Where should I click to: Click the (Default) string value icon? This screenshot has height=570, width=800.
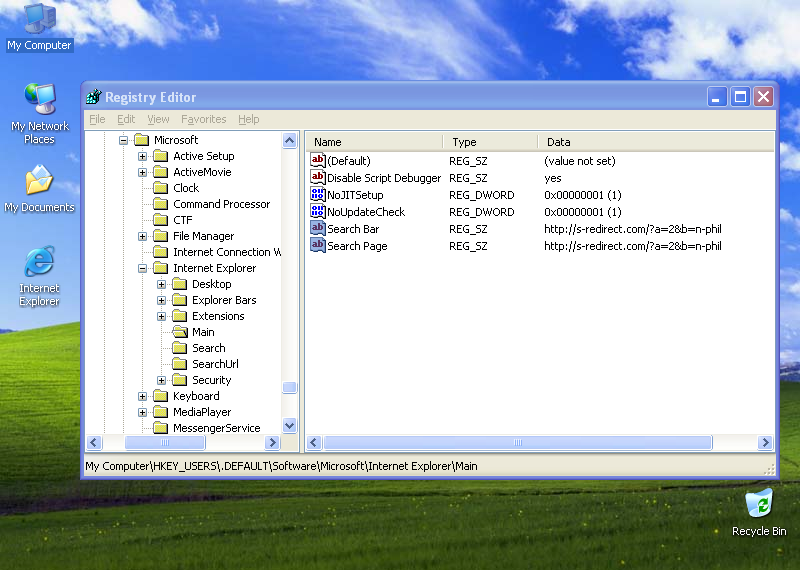317,161
